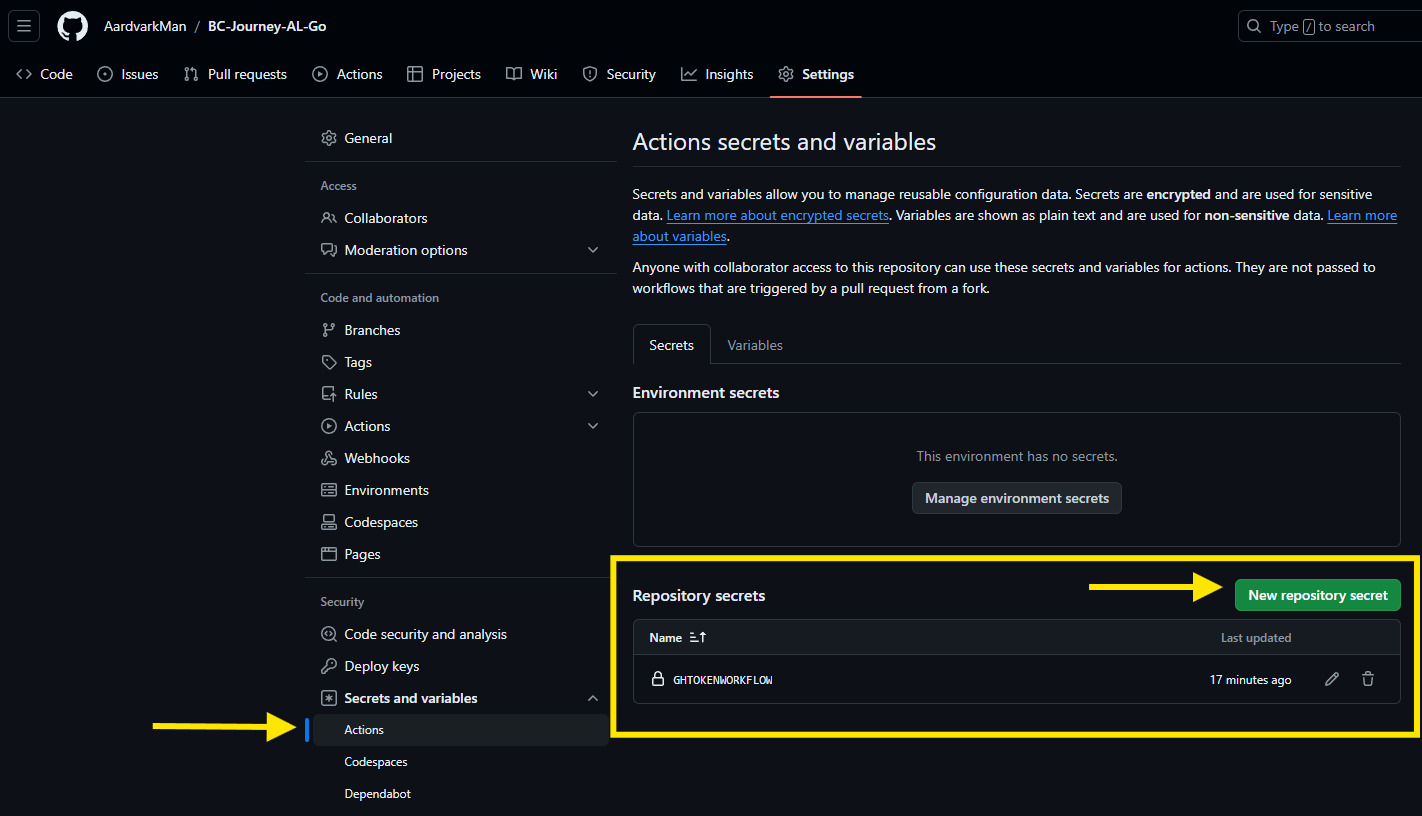
Task: Delete GHTOKENWORKFLOW secret via the trash icon
Action: click(x=1367, y=679)
